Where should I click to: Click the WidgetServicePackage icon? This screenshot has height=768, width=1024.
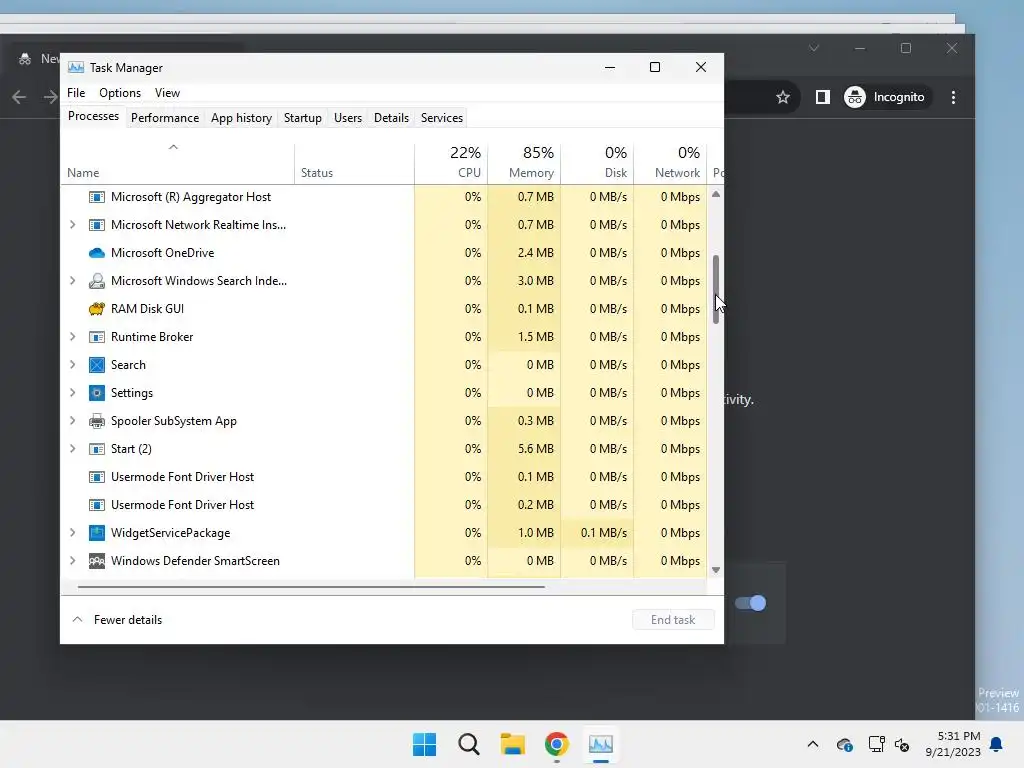click(97, 533)
